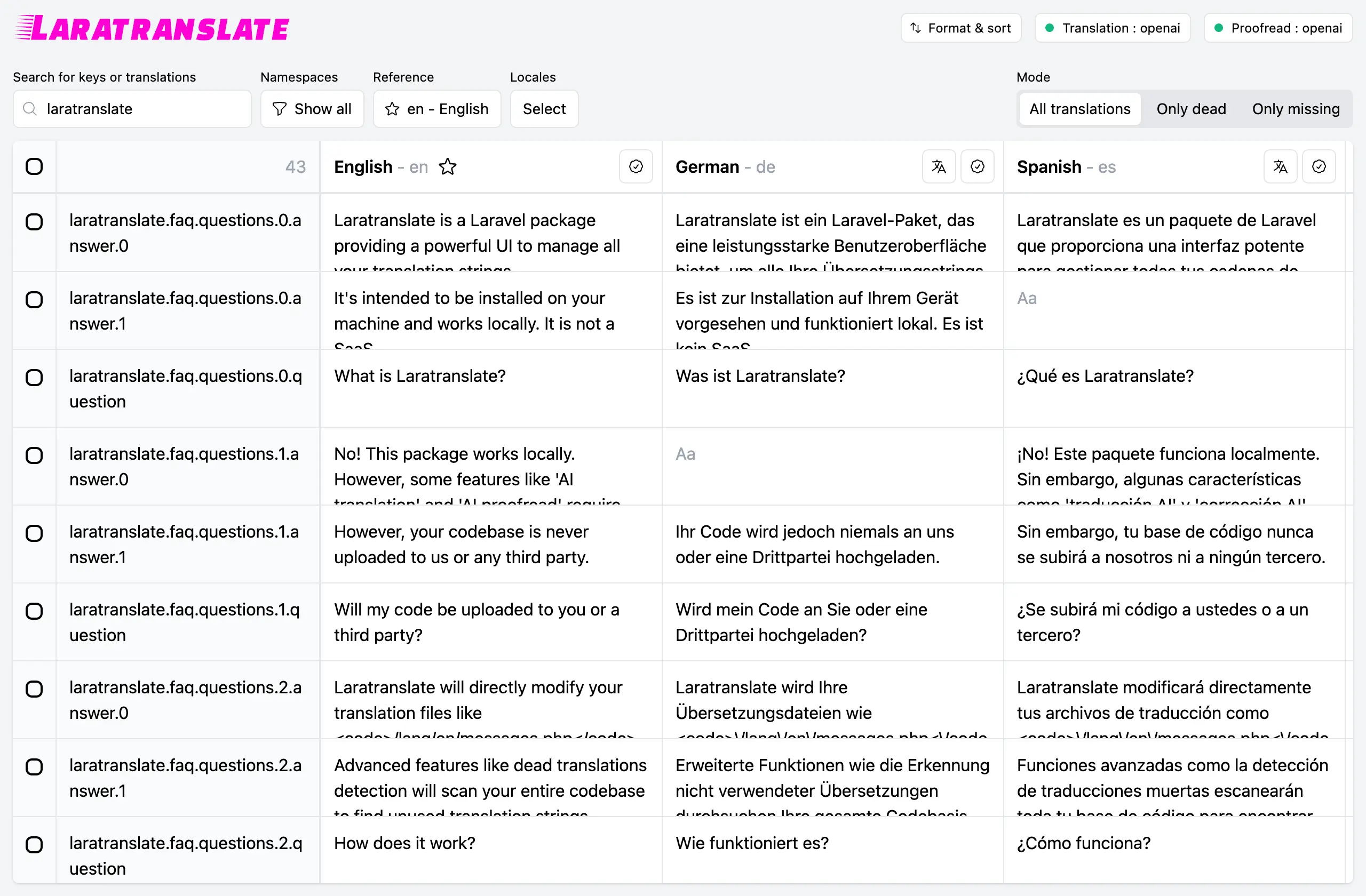This screenshot has height=896, width=1366.
Task: Click the Translation: openai status indicator
Action: click(x=1112, y=28)
